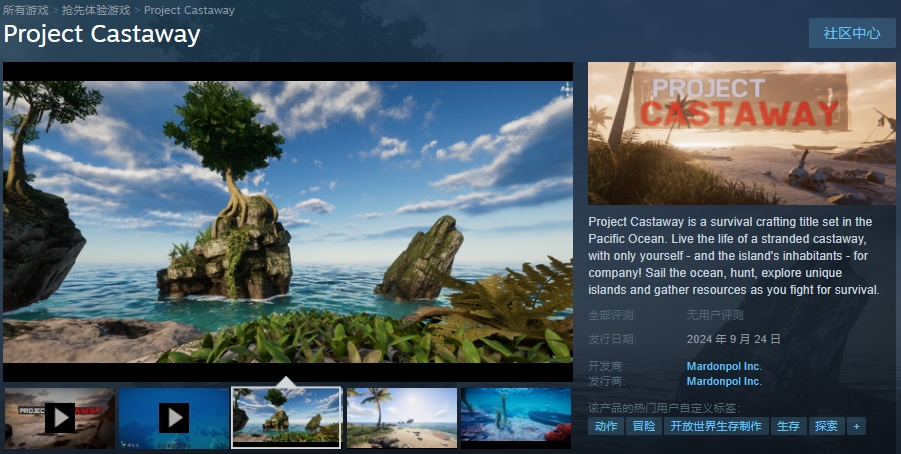The image size is (901, 454).
Task: Play the second underwater trailer thumbnail
Action: tap(174, 418)
